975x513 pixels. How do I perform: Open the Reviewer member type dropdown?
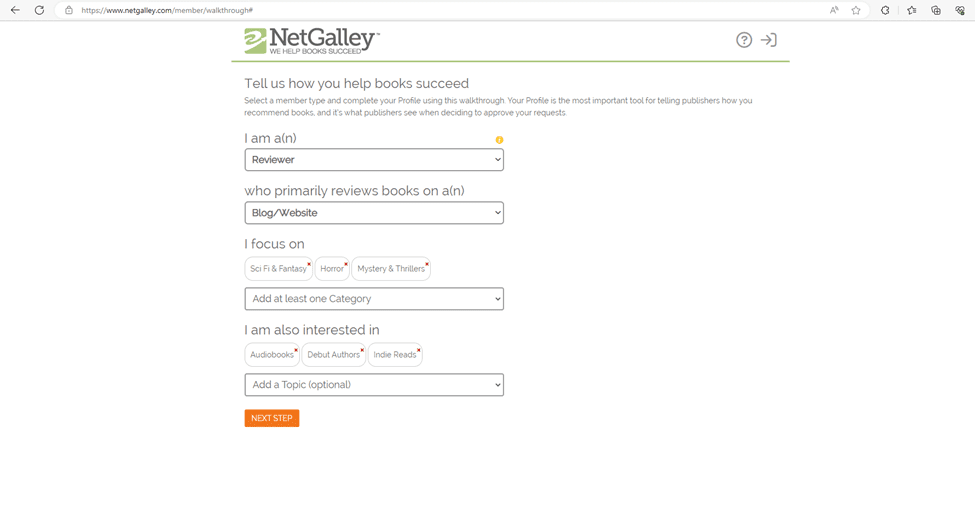pos(374,160)
